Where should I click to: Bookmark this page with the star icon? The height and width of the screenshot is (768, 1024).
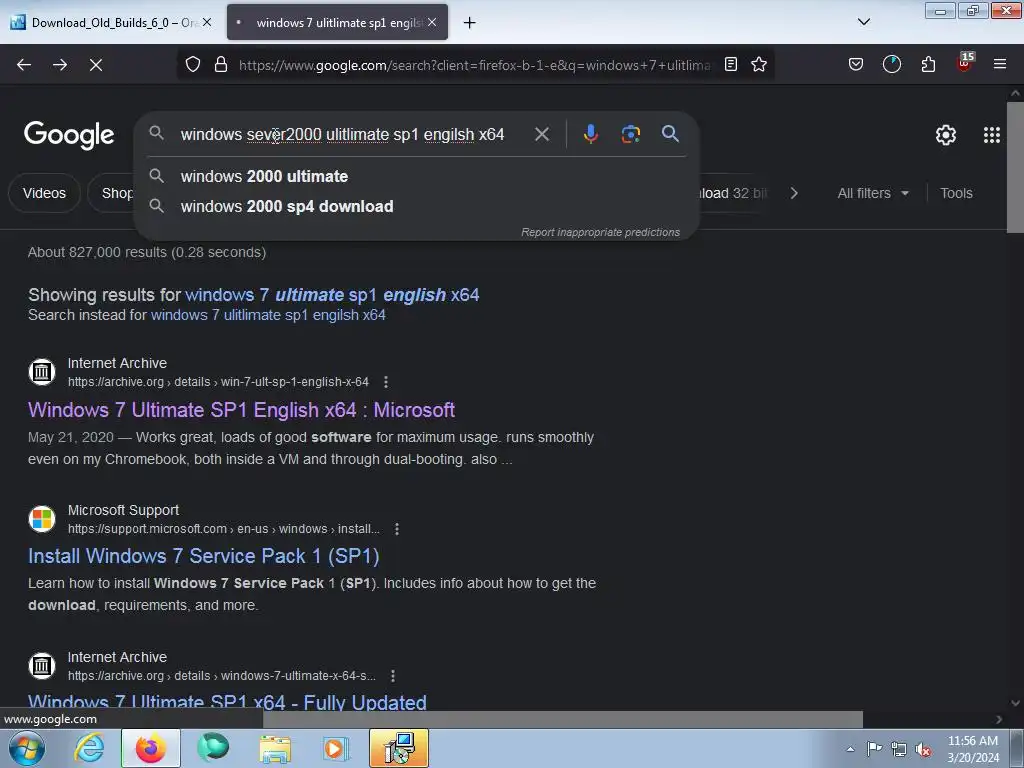pos(759,65)
